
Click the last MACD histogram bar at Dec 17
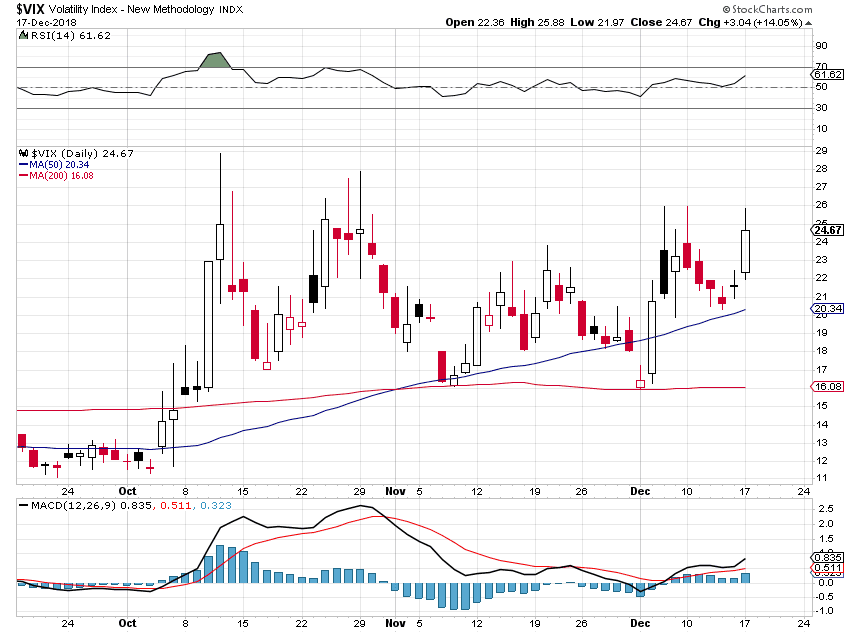[x=745, y=578]
